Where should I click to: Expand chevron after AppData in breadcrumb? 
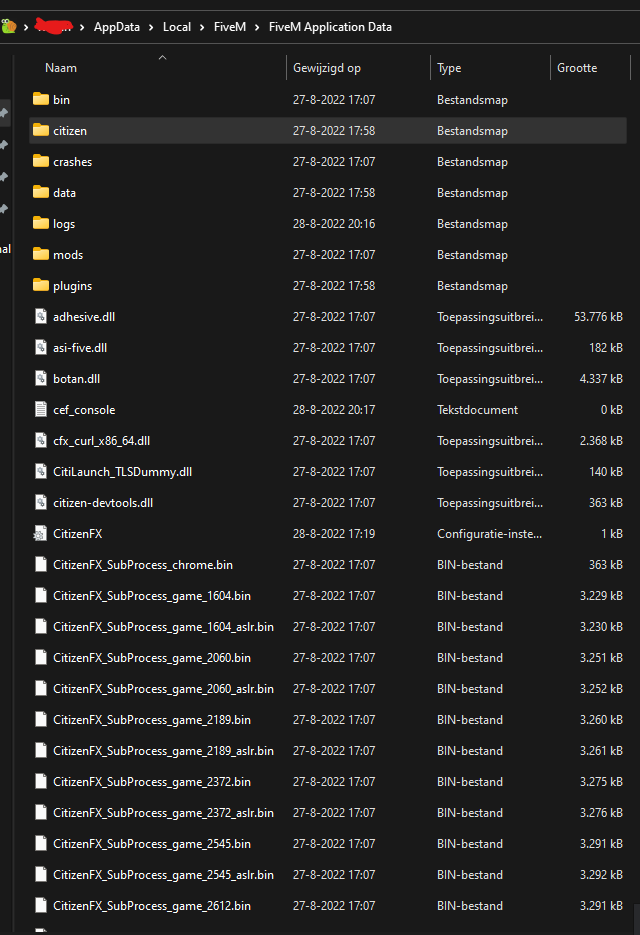coord(151,27)
